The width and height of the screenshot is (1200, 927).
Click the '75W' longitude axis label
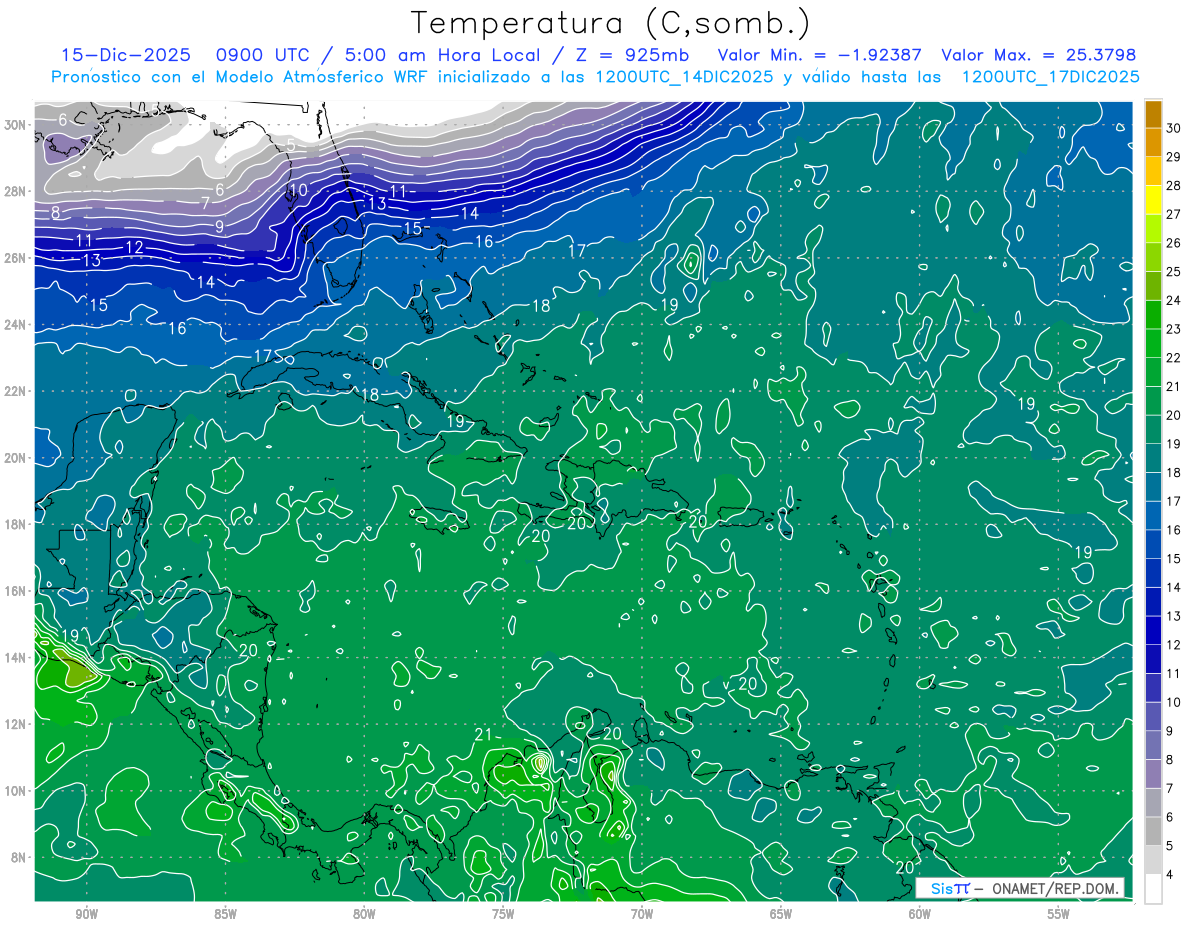pyautogui.click(x=503, y=915)
